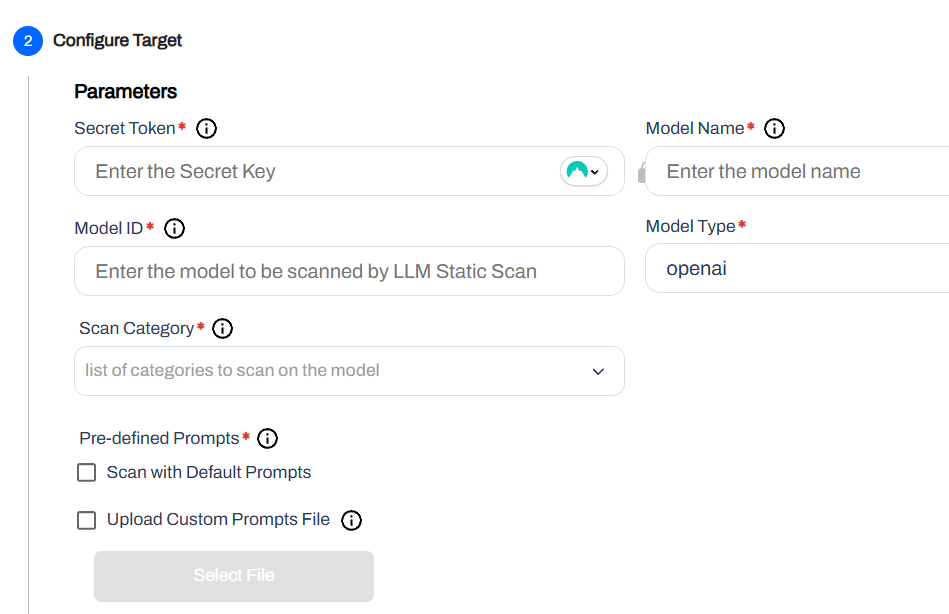Click the Configure Target step heading
The width and height of the screenshot is (949, 614).
click(117, 41)
